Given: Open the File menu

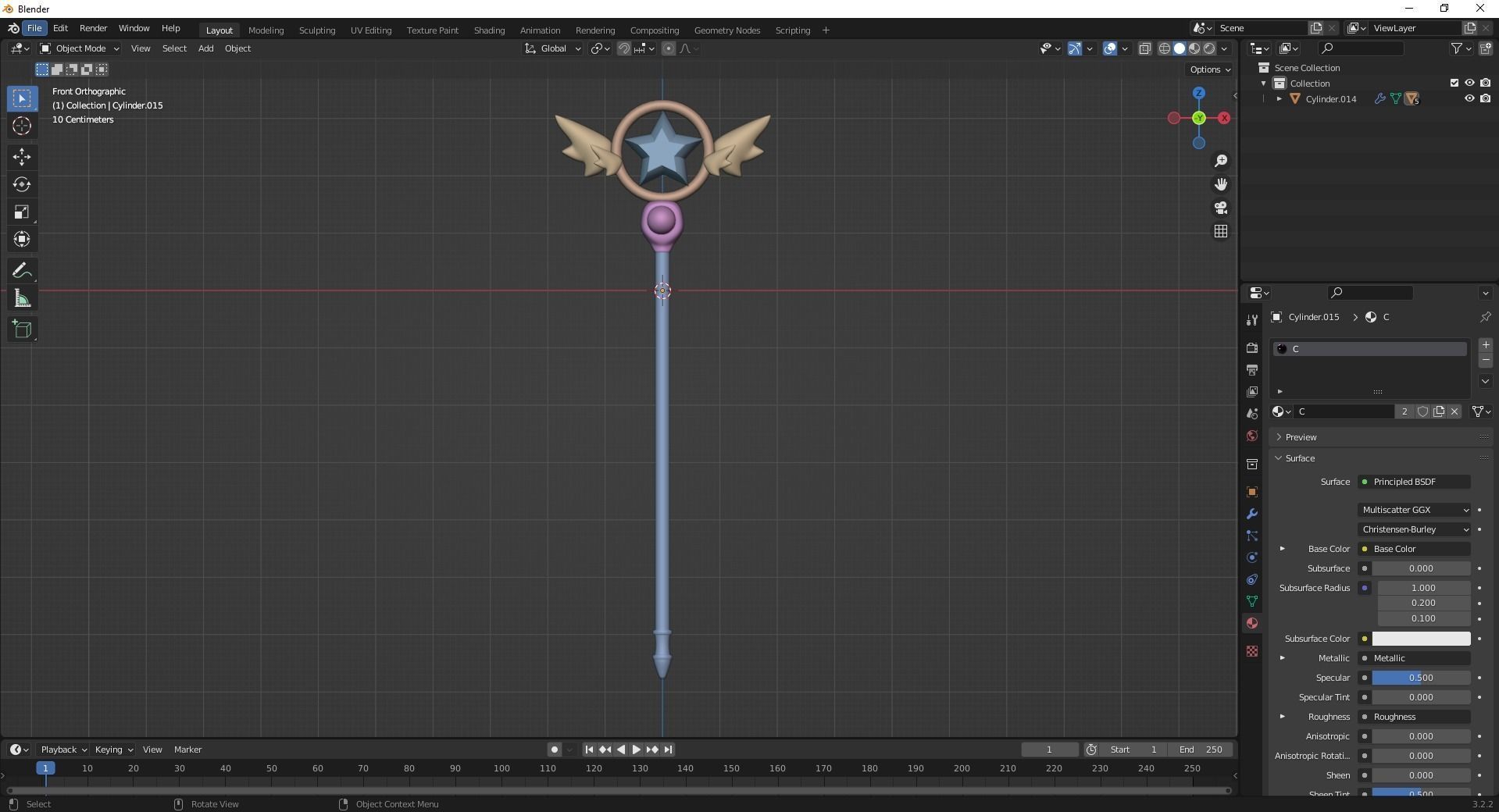Looking at the screenshot, I should pos(34,28).
